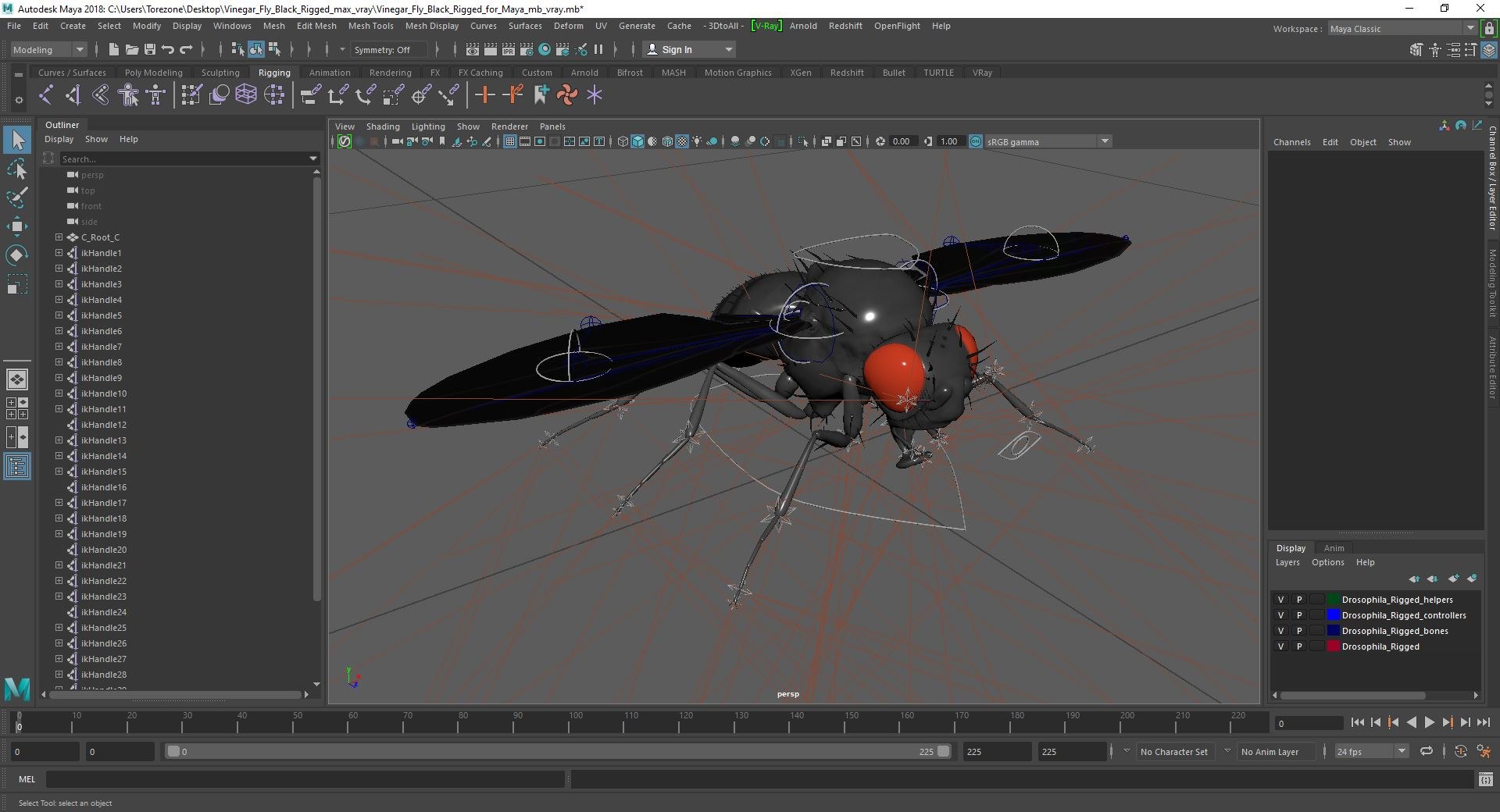Click the Lattice deformer shelf icon
This screenshot has height=812, width=1500.
(246, 95)
